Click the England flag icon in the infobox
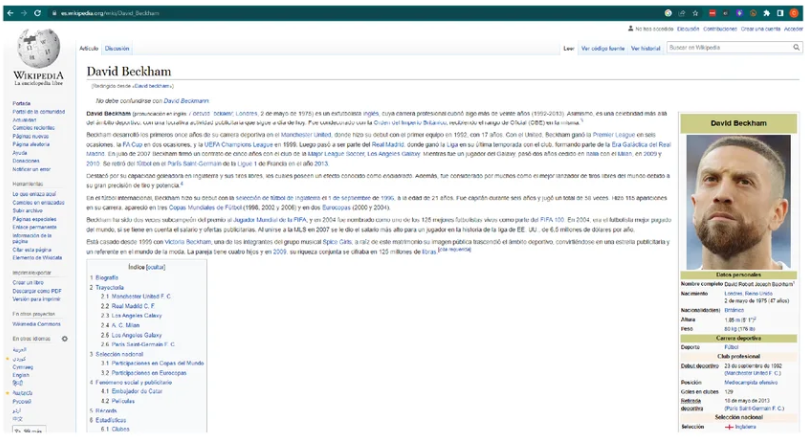Image resolution: width=805 pixels, height=437 pixels. click(727, 426)
